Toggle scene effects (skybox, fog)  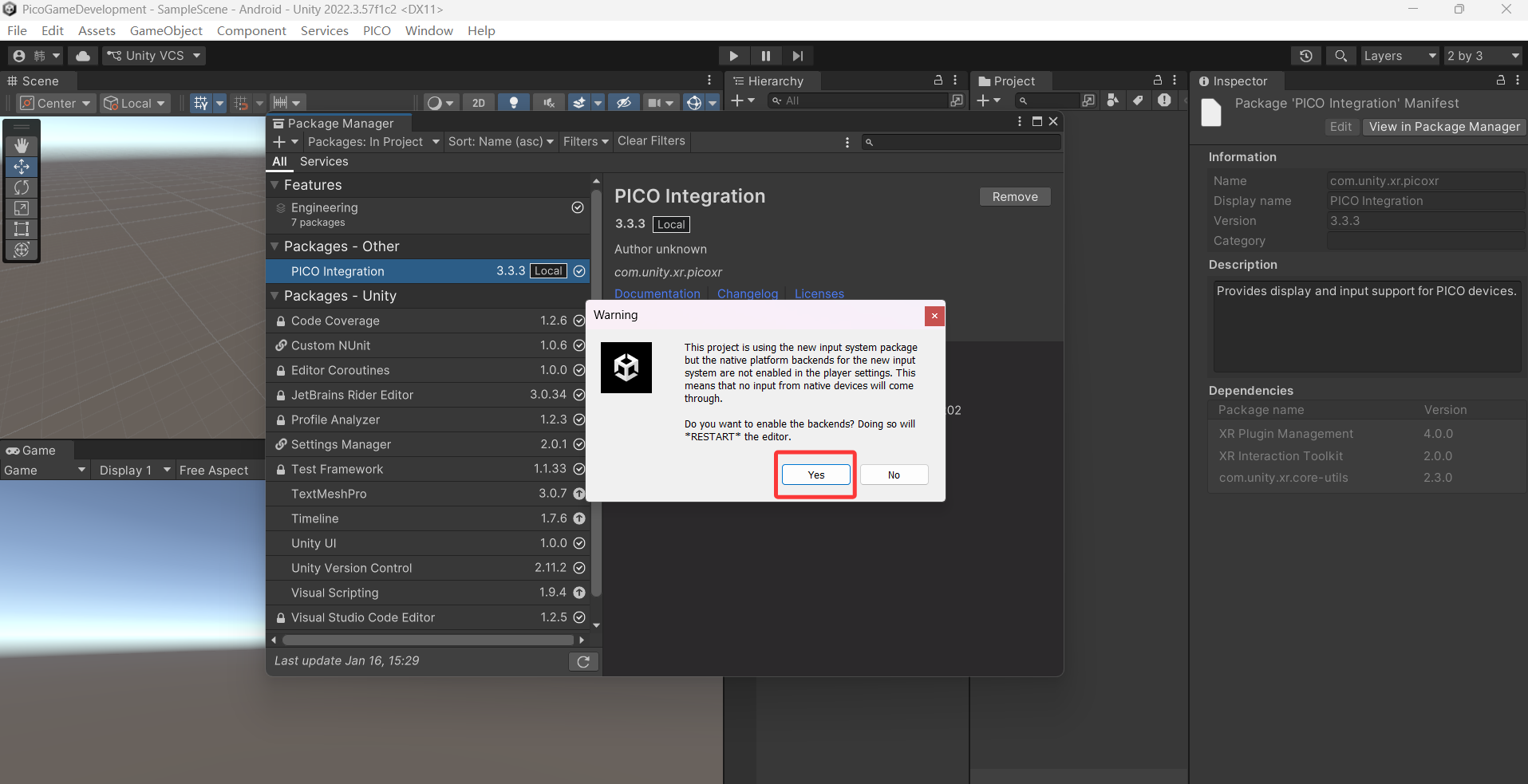click(x=579, y=103)
